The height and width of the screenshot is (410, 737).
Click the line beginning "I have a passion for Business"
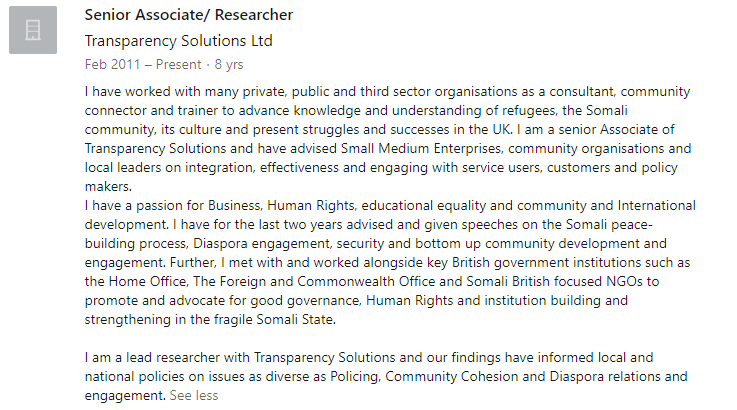390,205
